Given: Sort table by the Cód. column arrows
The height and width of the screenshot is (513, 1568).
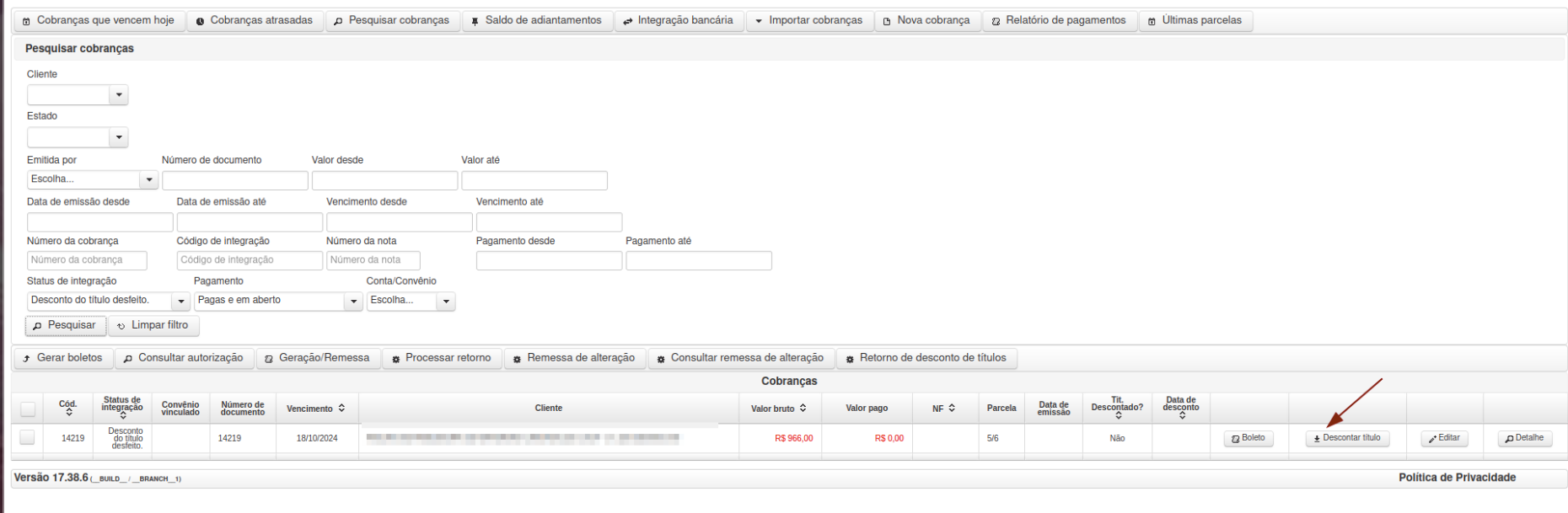Looking at the screenshot, I should point(68,413).
